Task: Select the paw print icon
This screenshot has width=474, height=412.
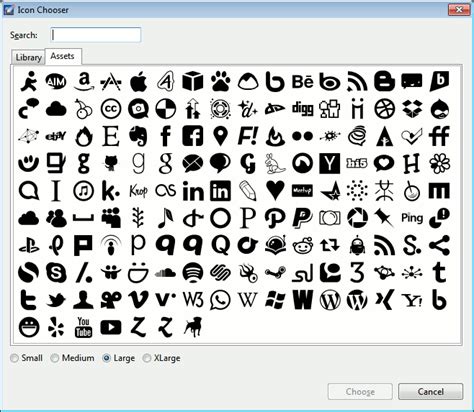Action: pyautogui.click(x=220, y=81)
